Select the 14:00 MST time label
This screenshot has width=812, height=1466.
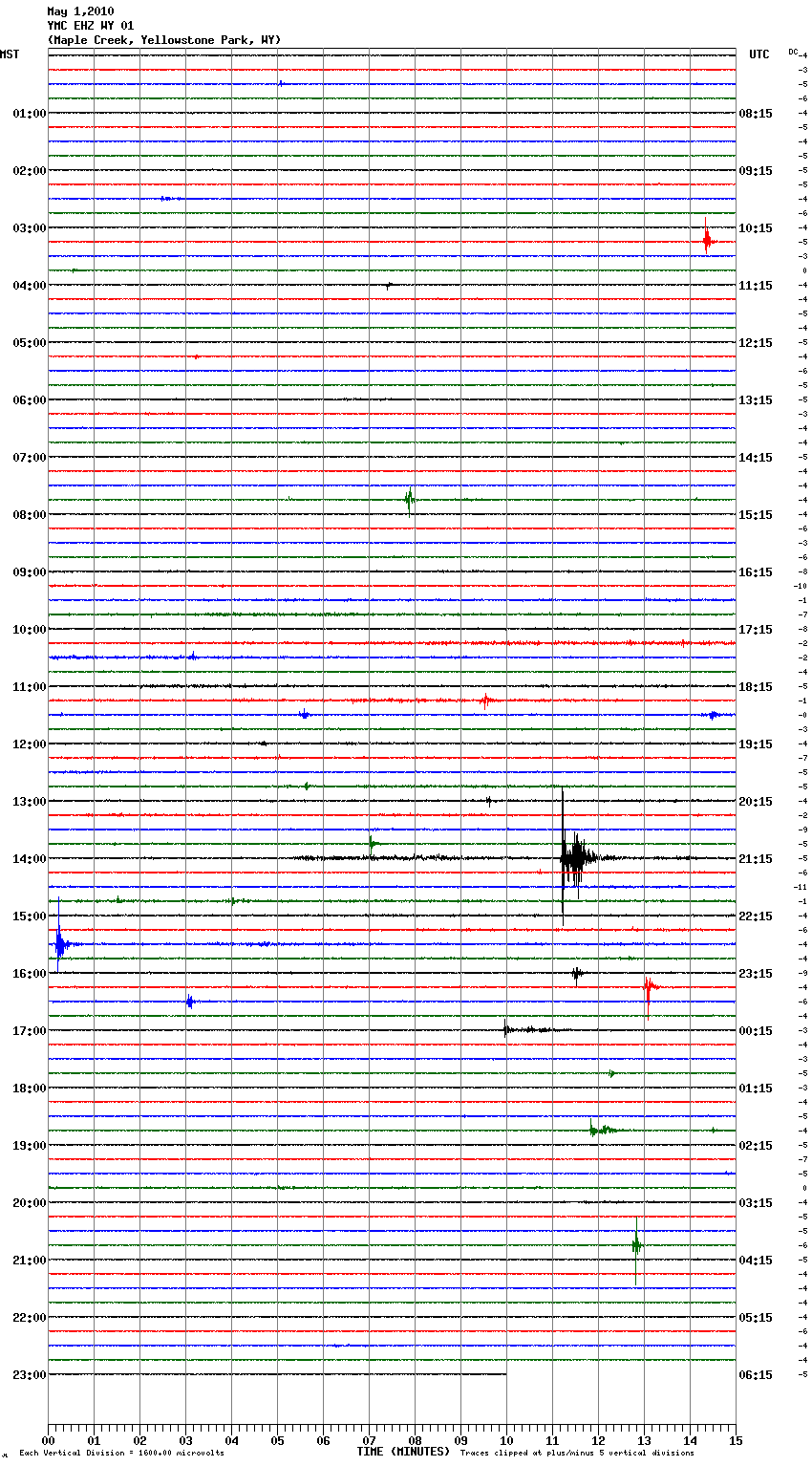pos(29,859)
